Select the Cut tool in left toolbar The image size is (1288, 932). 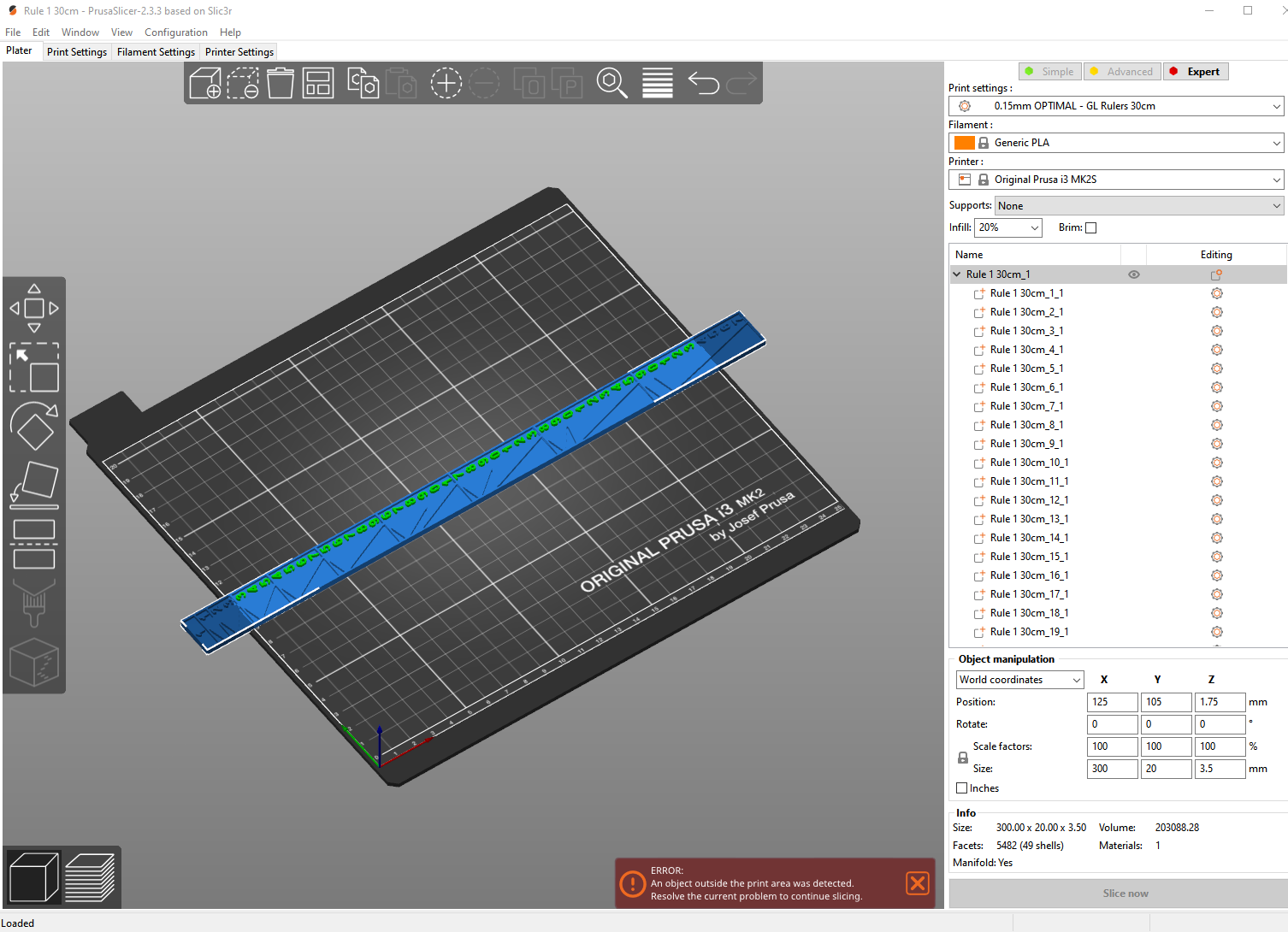click(x=34, y=544)
